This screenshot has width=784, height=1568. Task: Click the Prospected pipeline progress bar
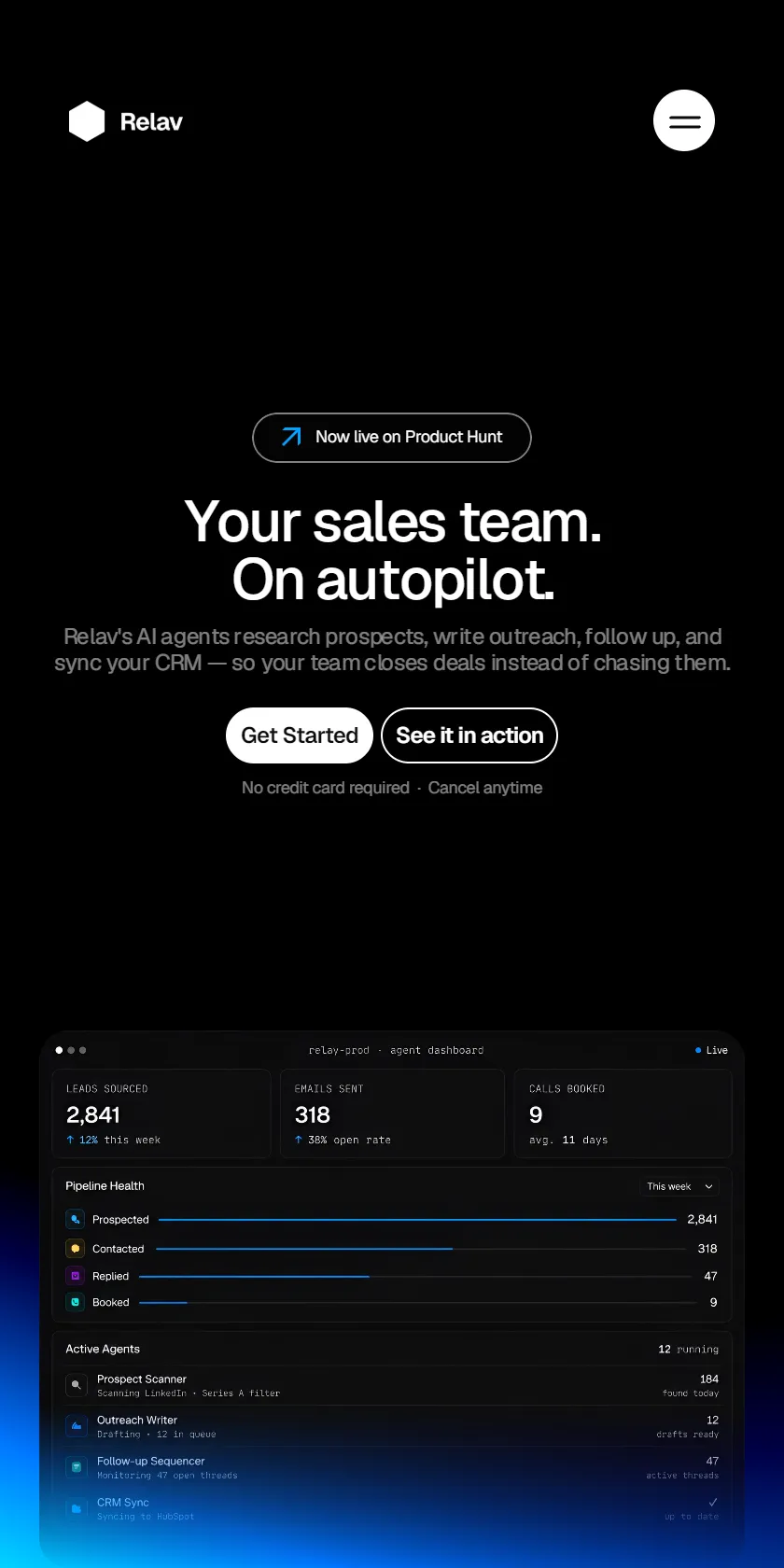click(417, 1219)
